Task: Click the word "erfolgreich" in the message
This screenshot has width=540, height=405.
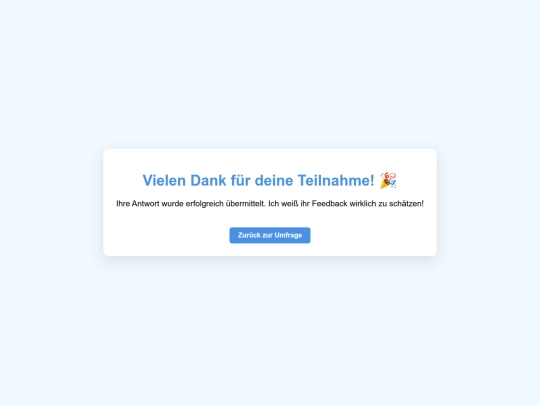Action: tap(205, 204)
